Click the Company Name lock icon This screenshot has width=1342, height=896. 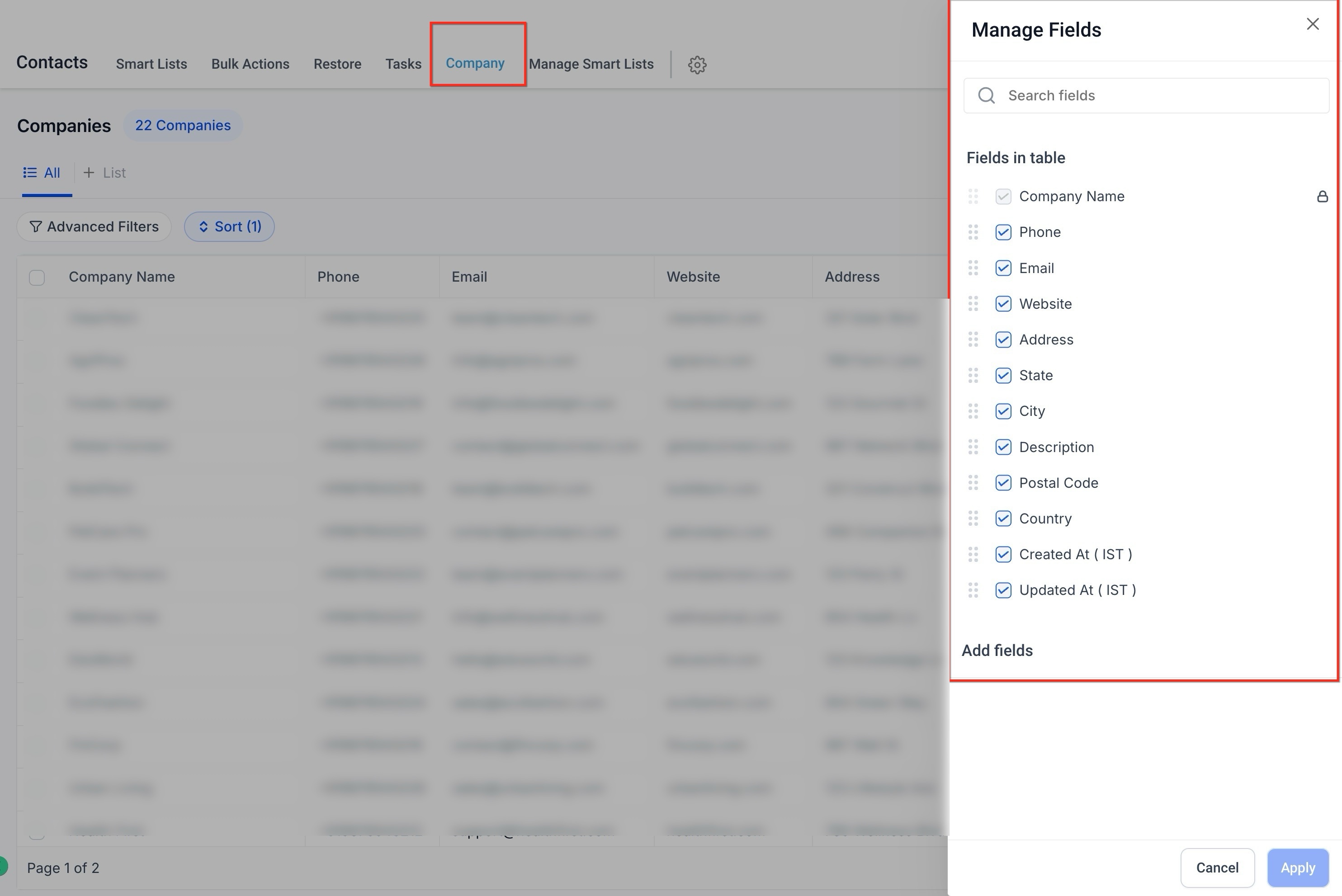click(1322, 197)
